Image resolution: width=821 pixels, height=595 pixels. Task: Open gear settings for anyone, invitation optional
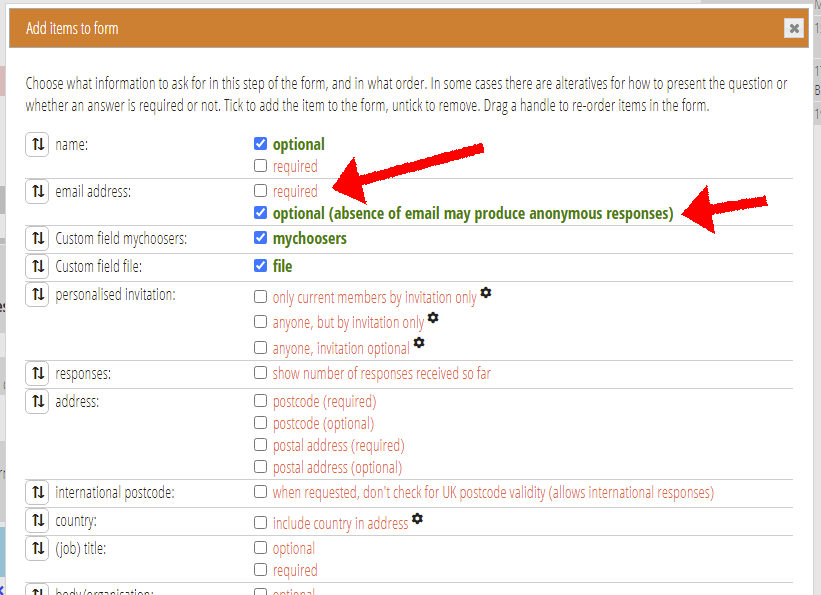coord(419,343)
